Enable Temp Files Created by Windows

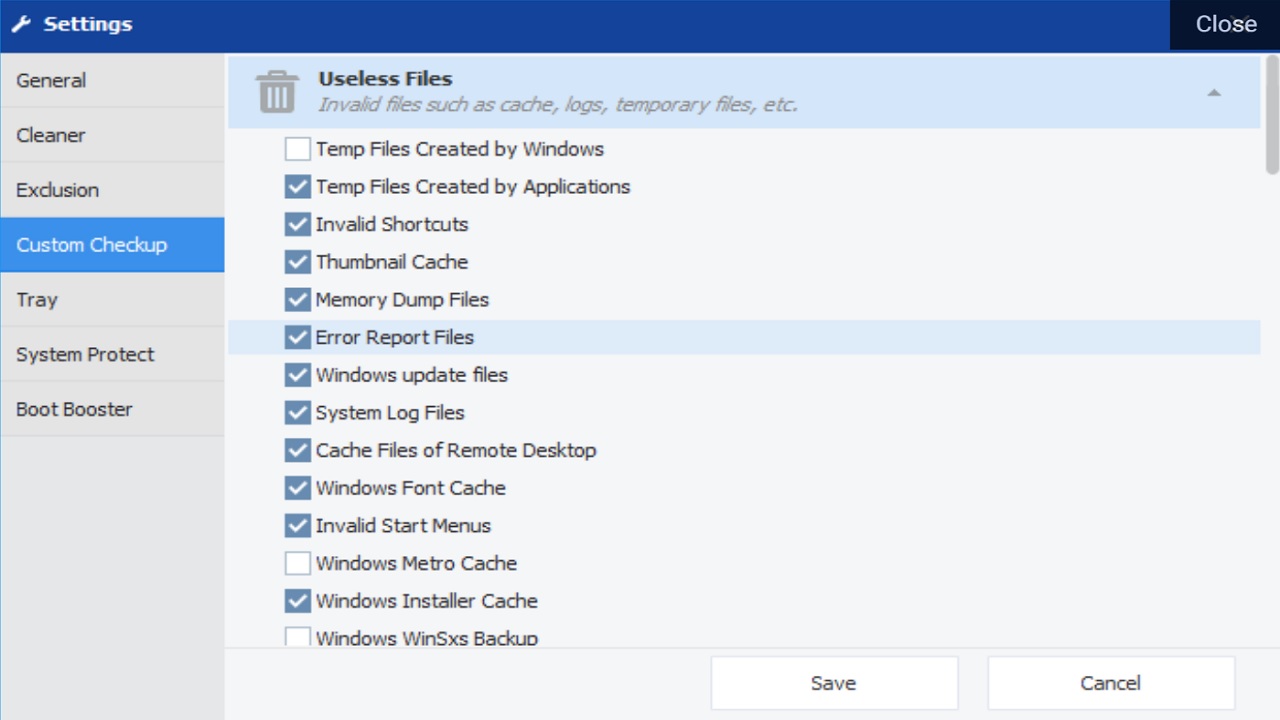[x=297, y=149]
